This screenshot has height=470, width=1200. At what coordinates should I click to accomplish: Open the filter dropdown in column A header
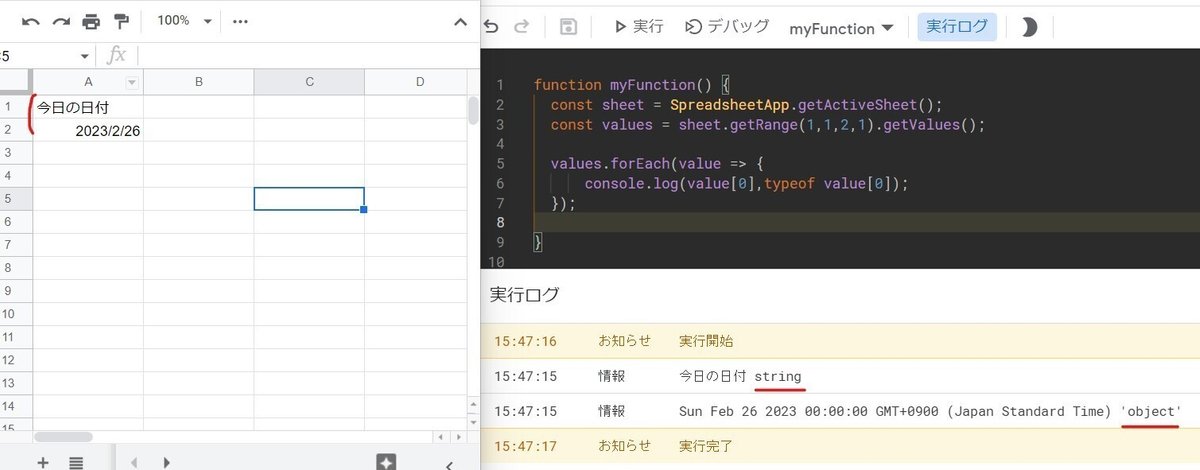click(131, 82)
